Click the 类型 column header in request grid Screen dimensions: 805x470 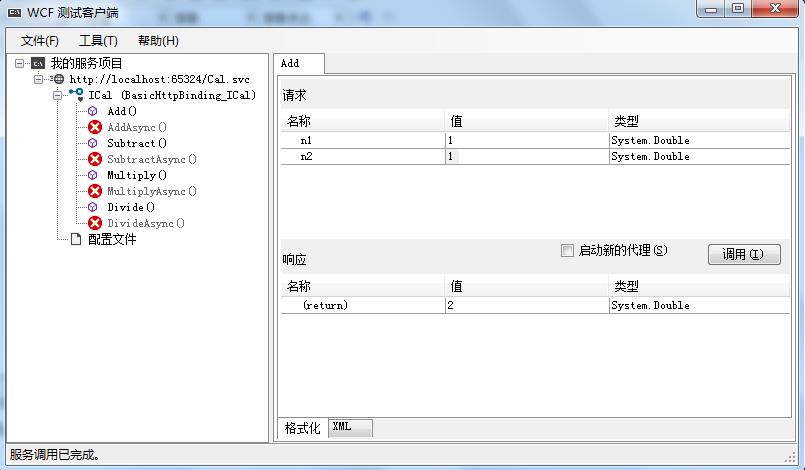pos(699,121)
